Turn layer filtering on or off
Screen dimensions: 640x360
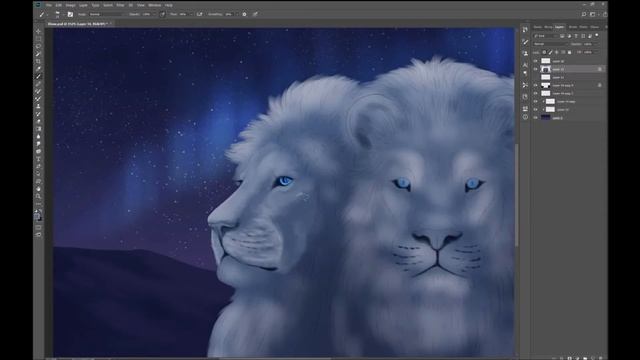pyautogui.click(x=597, y=35)
